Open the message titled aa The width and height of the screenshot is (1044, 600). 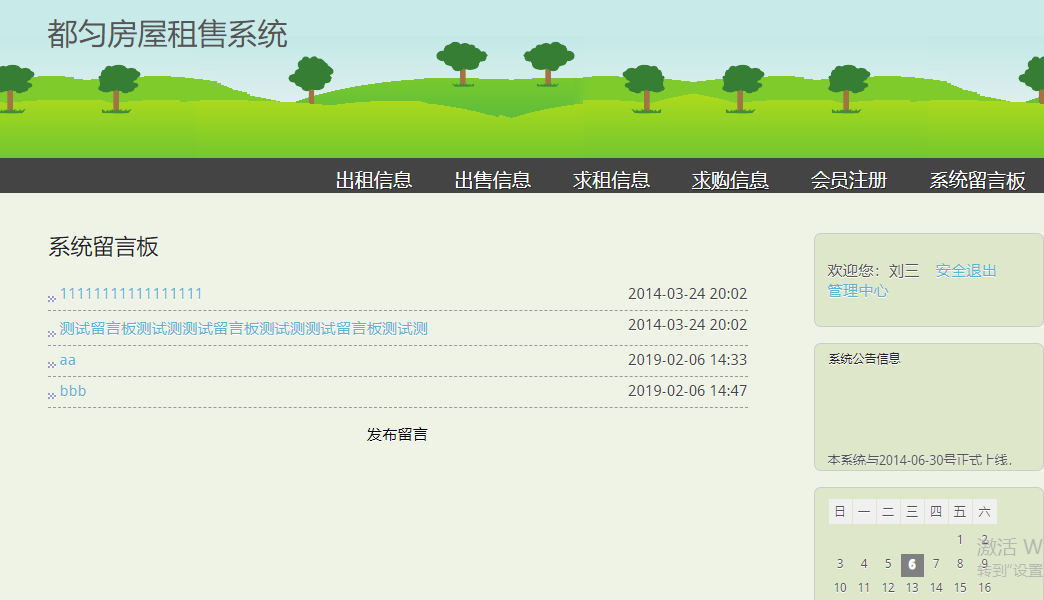pos(68,360)
